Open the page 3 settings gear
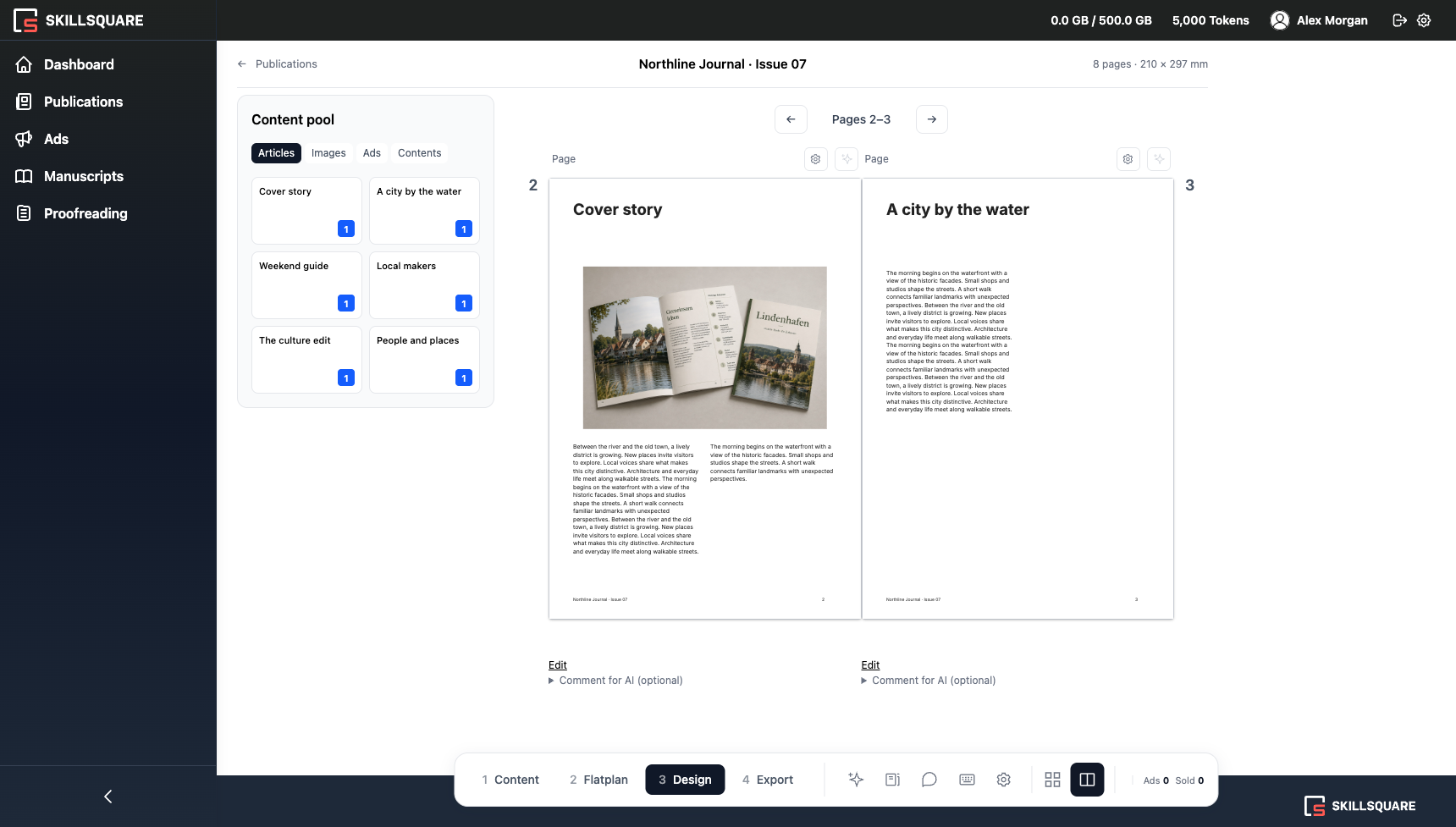The image size is (1456, 827). tap(1128, 159)
